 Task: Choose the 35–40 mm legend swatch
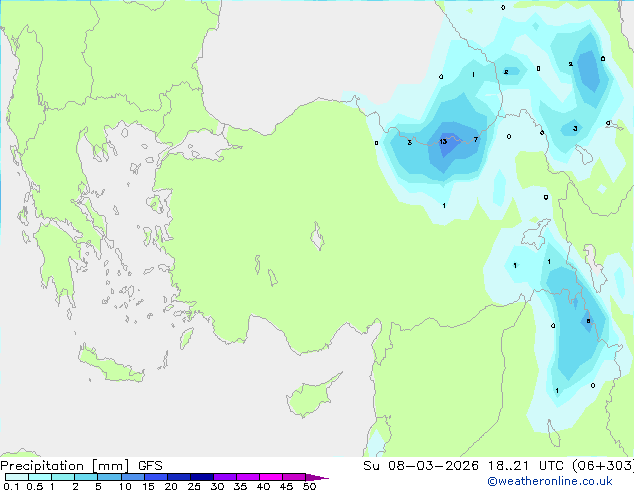point(248,477)
